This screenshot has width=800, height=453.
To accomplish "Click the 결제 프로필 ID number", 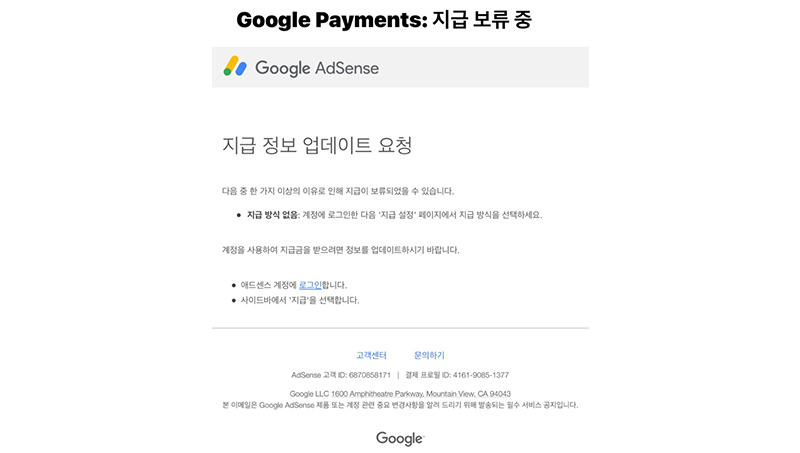I will pos(481,375).
